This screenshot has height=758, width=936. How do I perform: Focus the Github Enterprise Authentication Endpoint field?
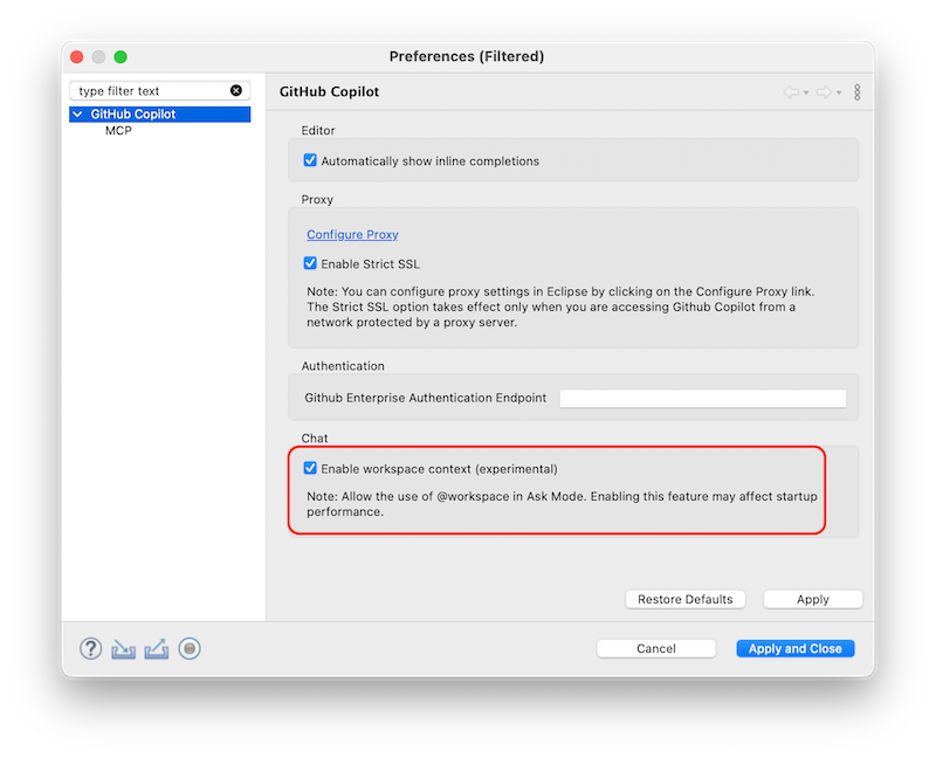click(703, 398)
